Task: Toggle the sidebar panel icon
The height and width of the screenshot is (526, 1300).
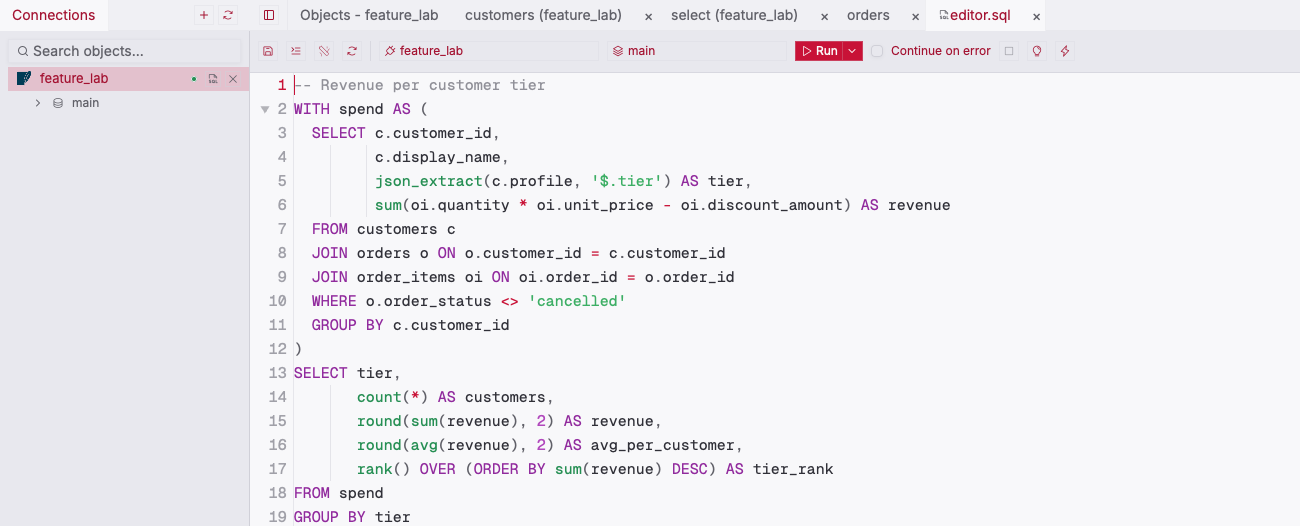Action: (x=269, y=15)
